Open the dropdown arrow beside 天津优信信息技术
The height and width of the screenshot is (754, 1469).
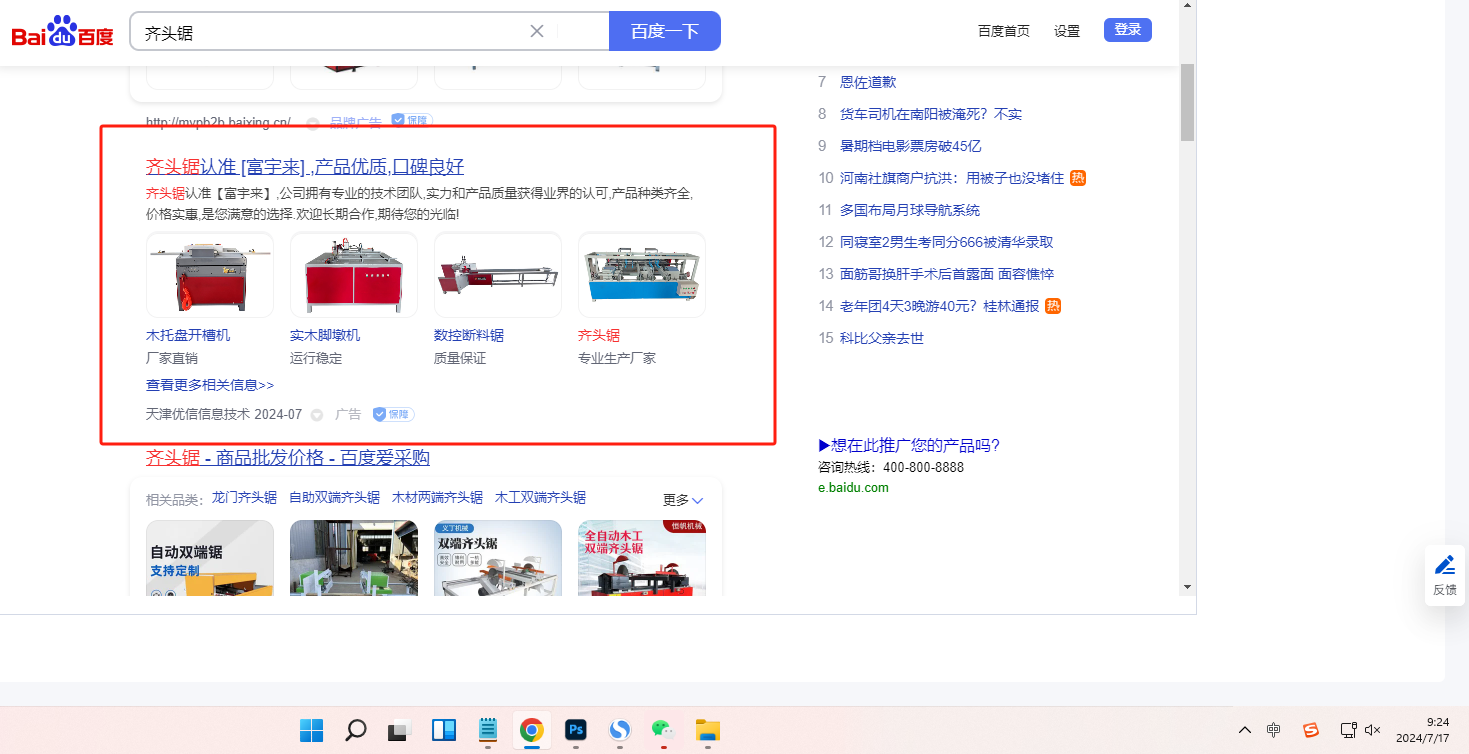(x=317, y=415)
